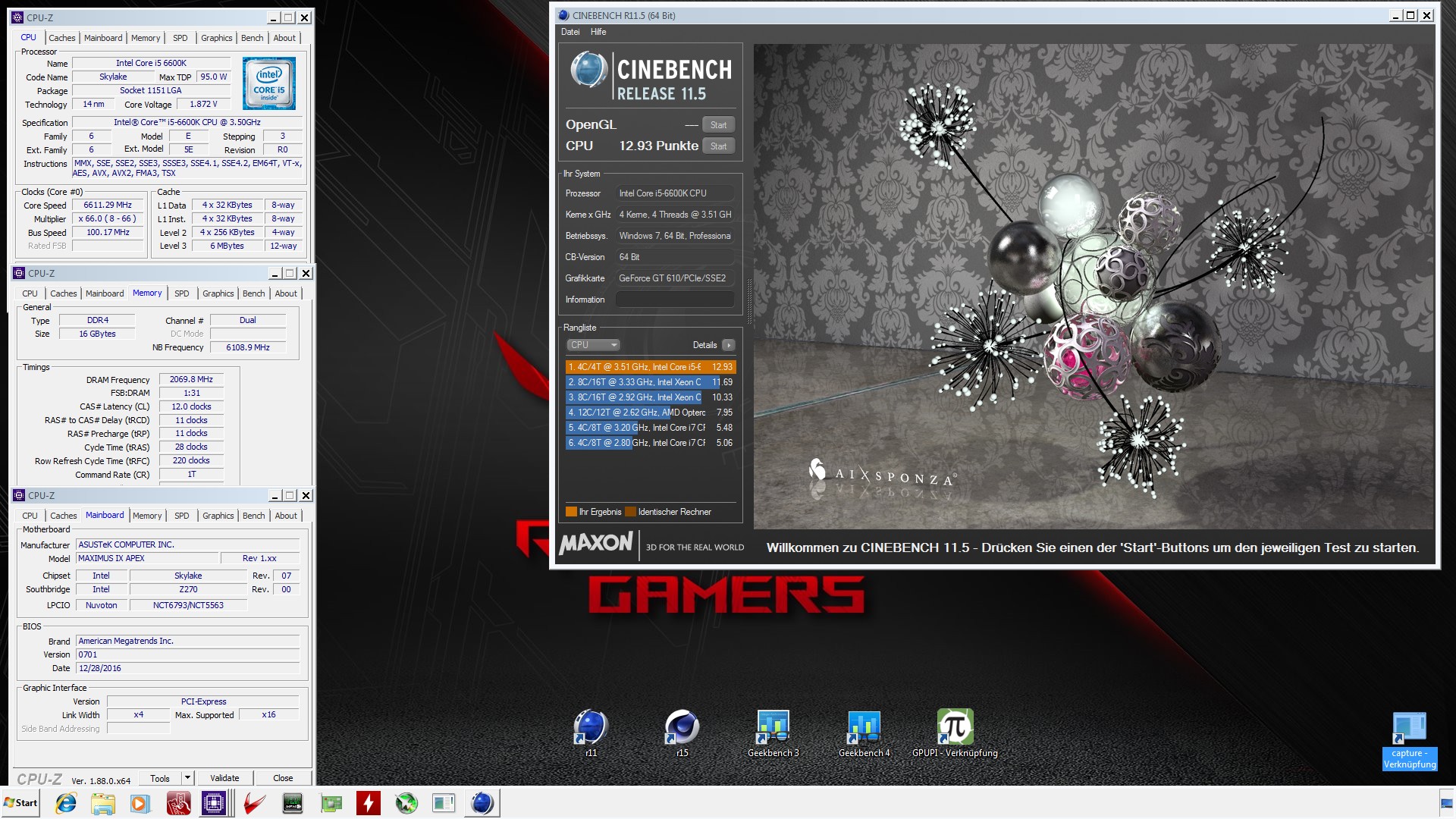Open Internet Explorer from the taskbar
The image size is (1456, 819).
click(66, 803)
